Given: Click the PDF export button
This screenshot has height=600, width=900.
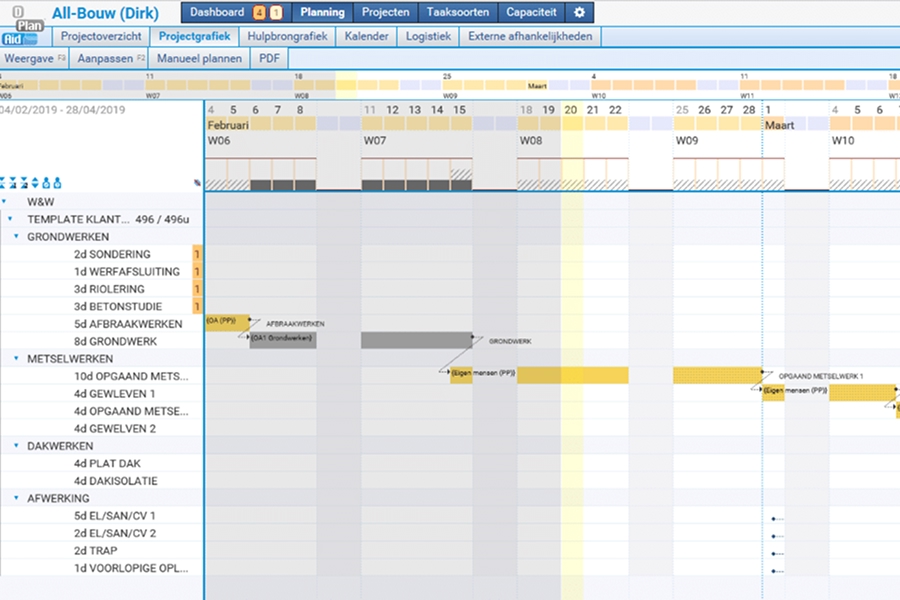Looking at the screenshot, I should (x=269, y=59).
